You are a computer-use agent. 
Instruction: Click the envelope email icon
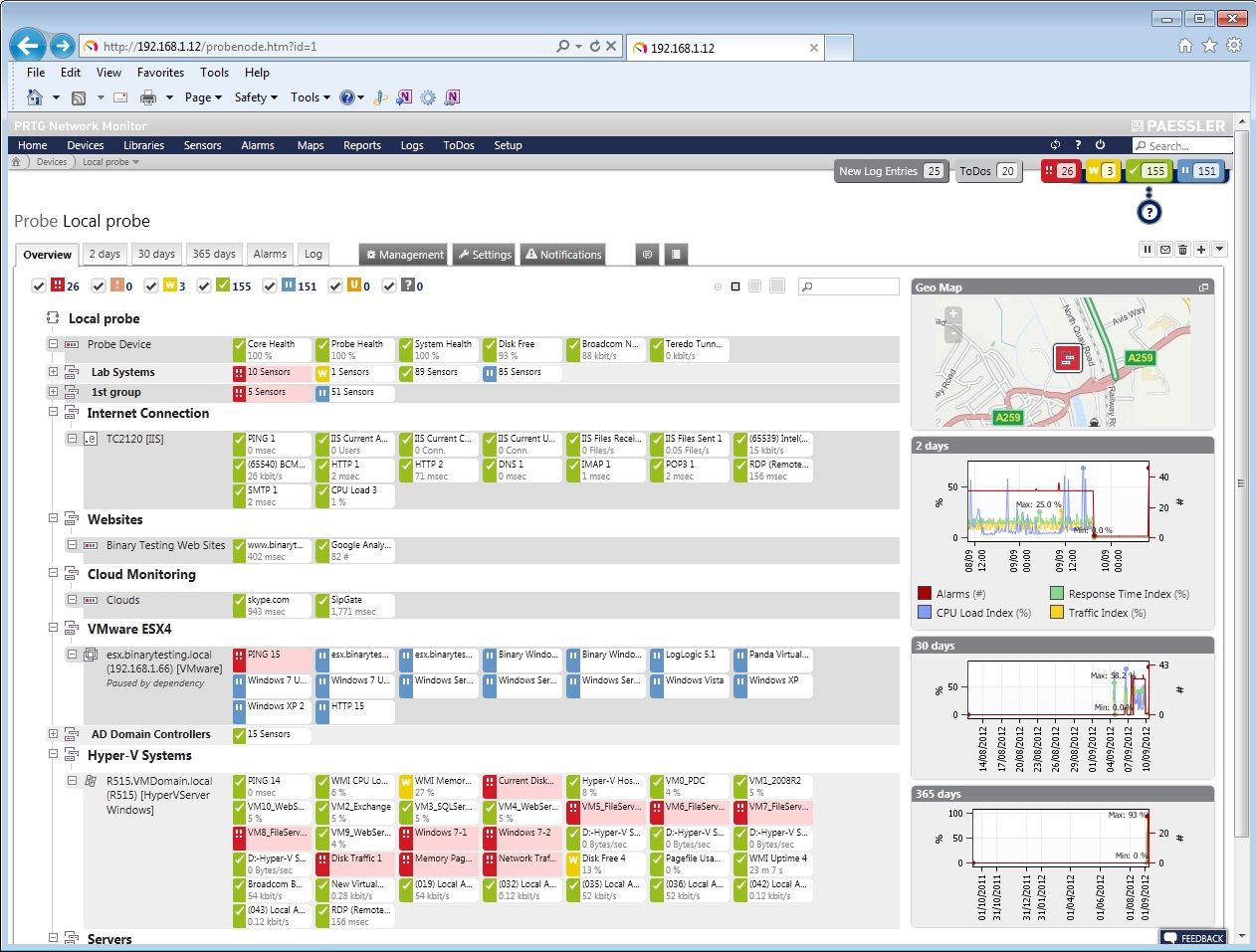(1165, 250)
